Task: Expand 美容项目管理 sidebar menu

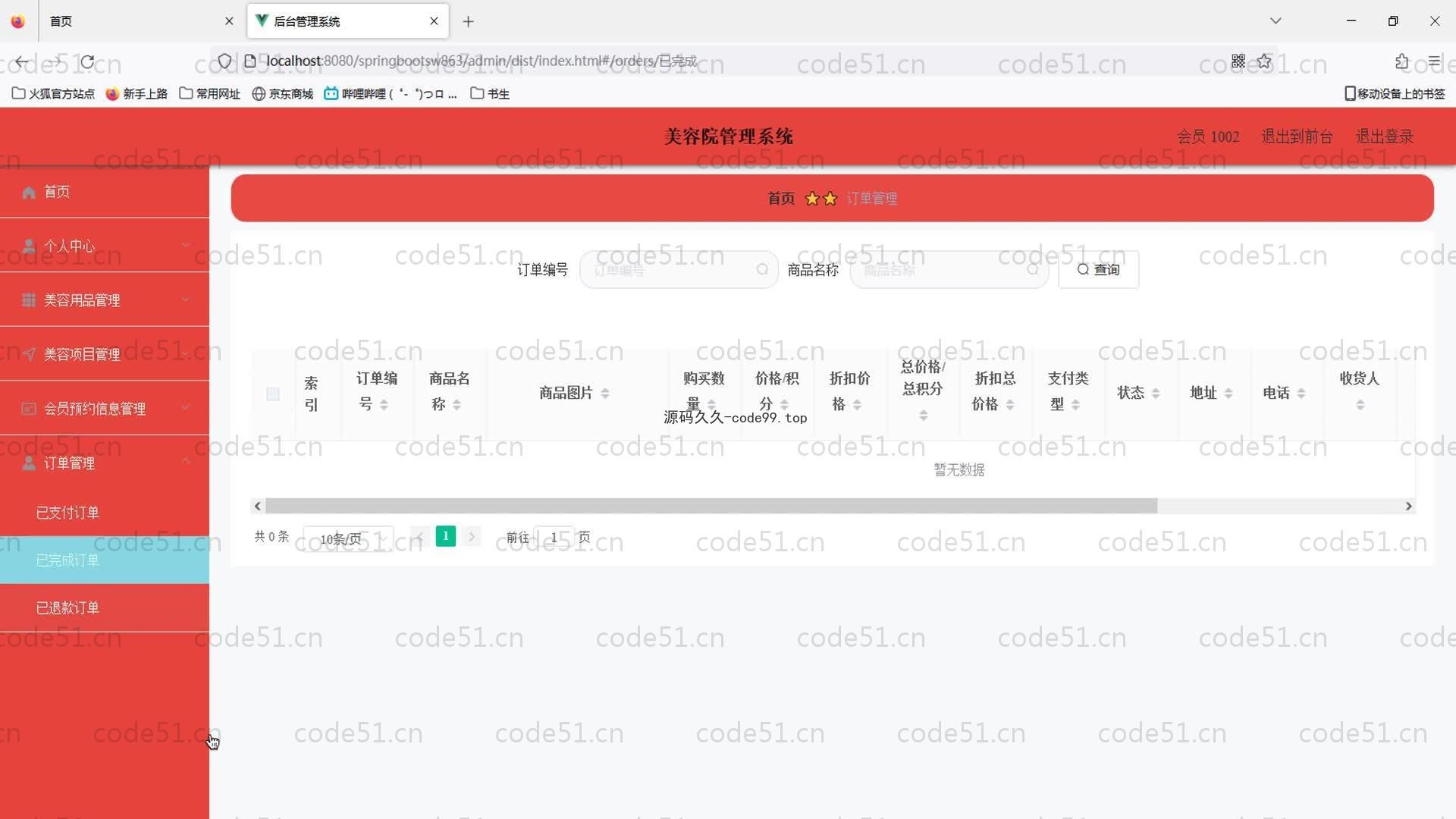Action: coord(105,353)
